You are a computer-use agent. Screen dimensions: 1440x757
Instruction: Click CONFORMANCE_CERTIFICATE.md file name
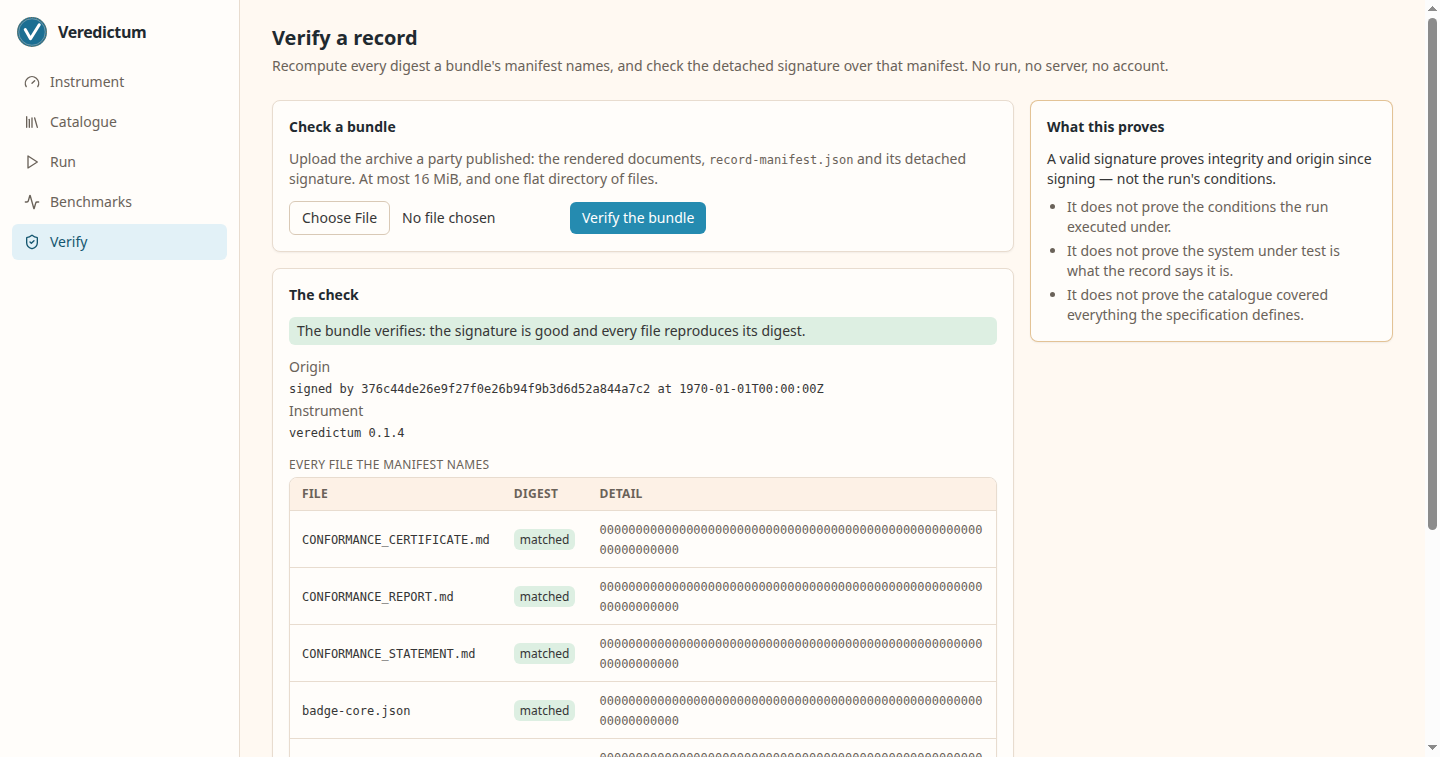point(396,540)
